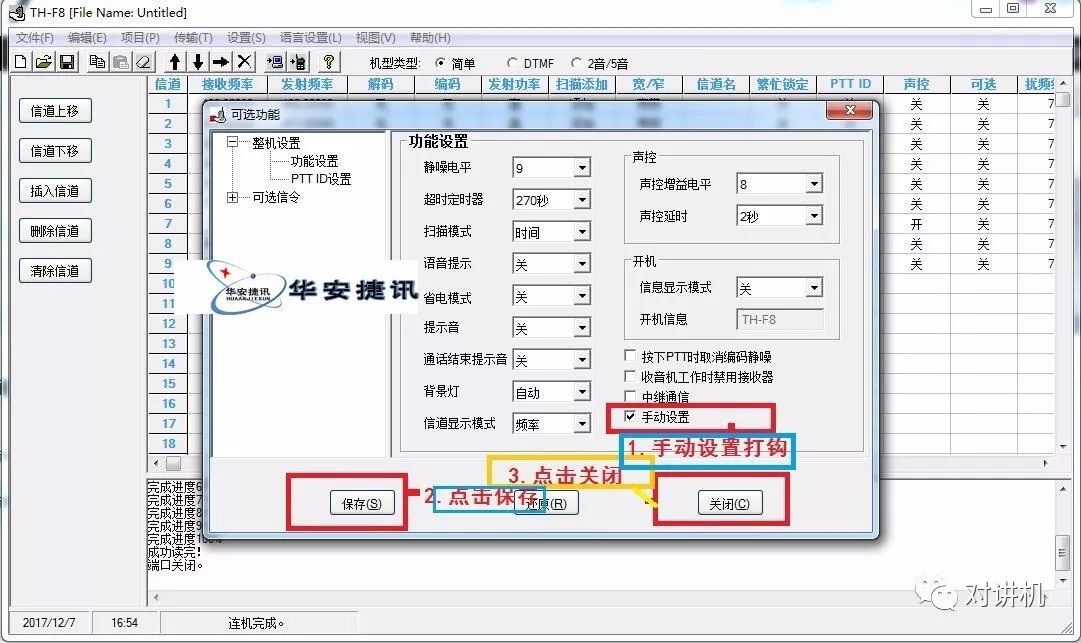Open a file using the folder toolbar icon
The width and height of the screenshot is (1081, 643).
[43, 61]
